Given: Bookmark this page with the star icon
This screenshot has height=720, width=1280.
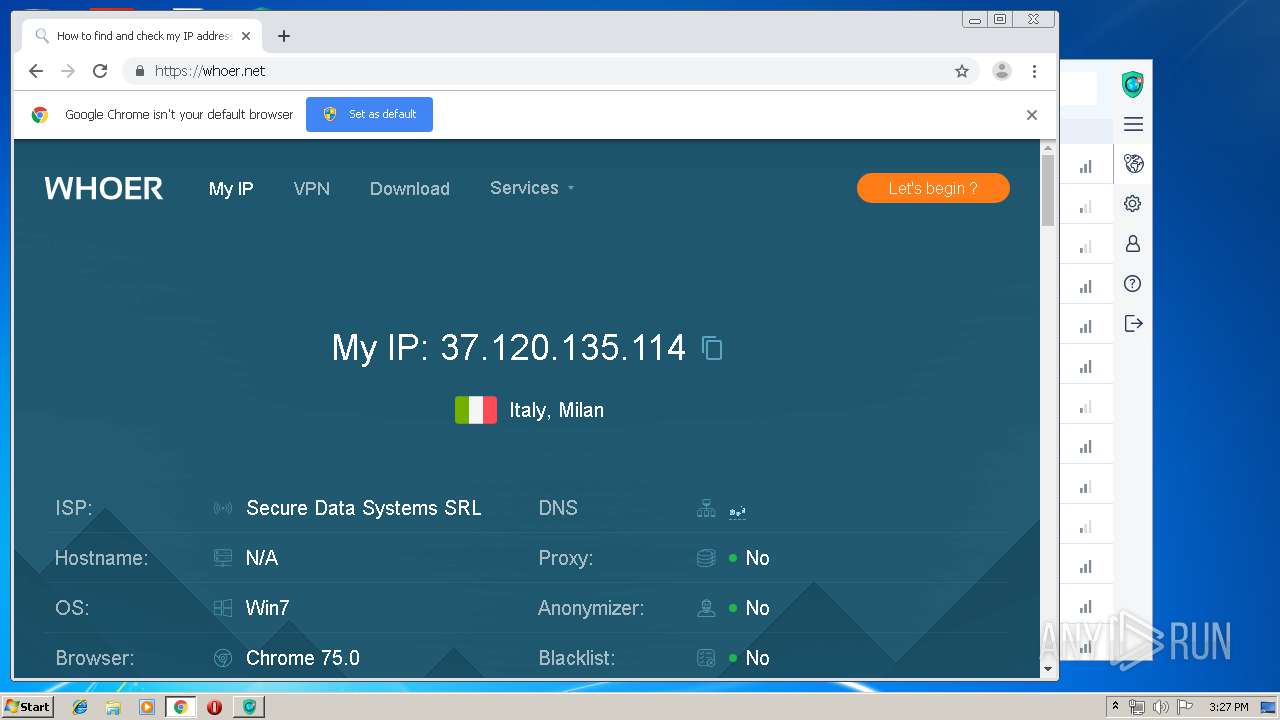Looking at the screenshot, I should (962, 71).
